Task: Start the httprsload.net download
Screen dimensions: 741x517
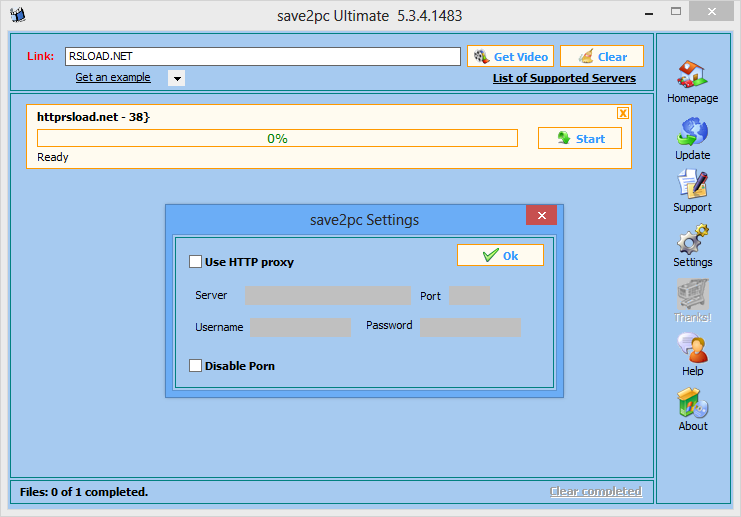Action: (580, 138)
